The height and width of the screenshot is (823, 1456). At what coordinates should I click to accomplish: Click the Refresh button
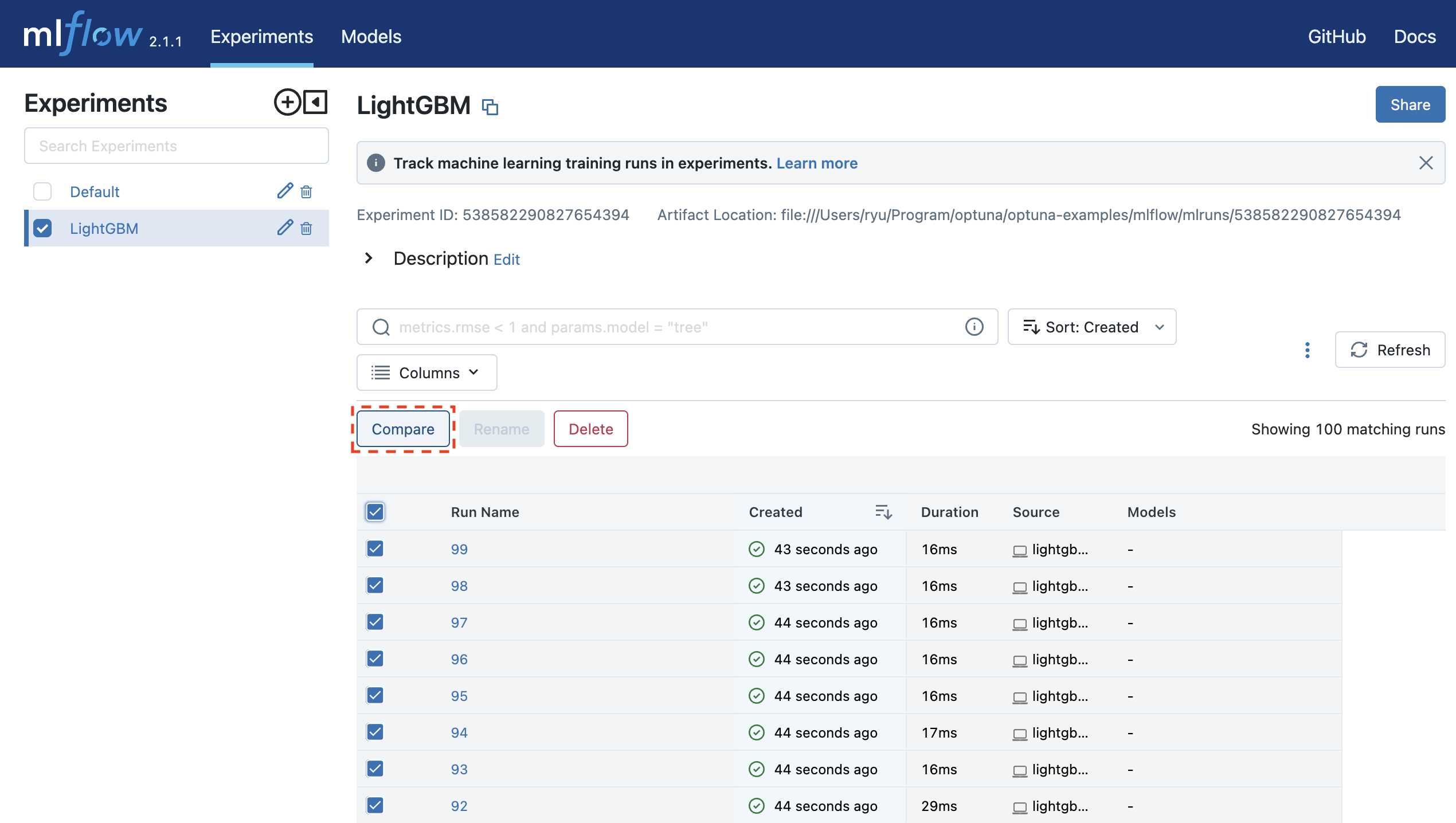point(1390,350)
